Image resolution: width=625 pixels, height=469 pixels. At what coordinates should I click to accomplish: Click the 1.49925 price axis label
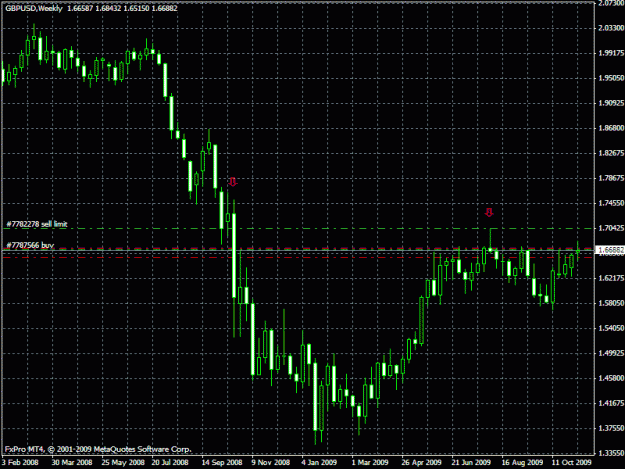pos(611,353)
